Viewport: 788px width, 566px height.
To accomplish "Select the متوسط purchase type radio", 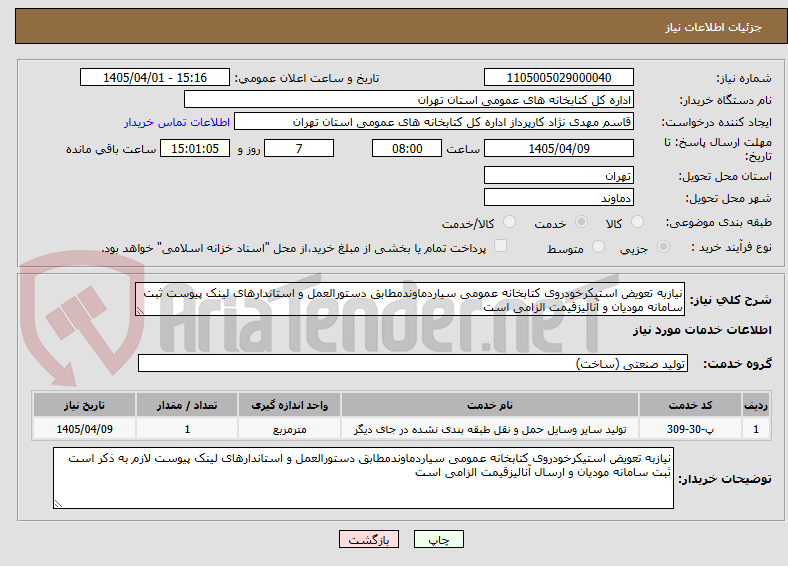I will [598, 247].
